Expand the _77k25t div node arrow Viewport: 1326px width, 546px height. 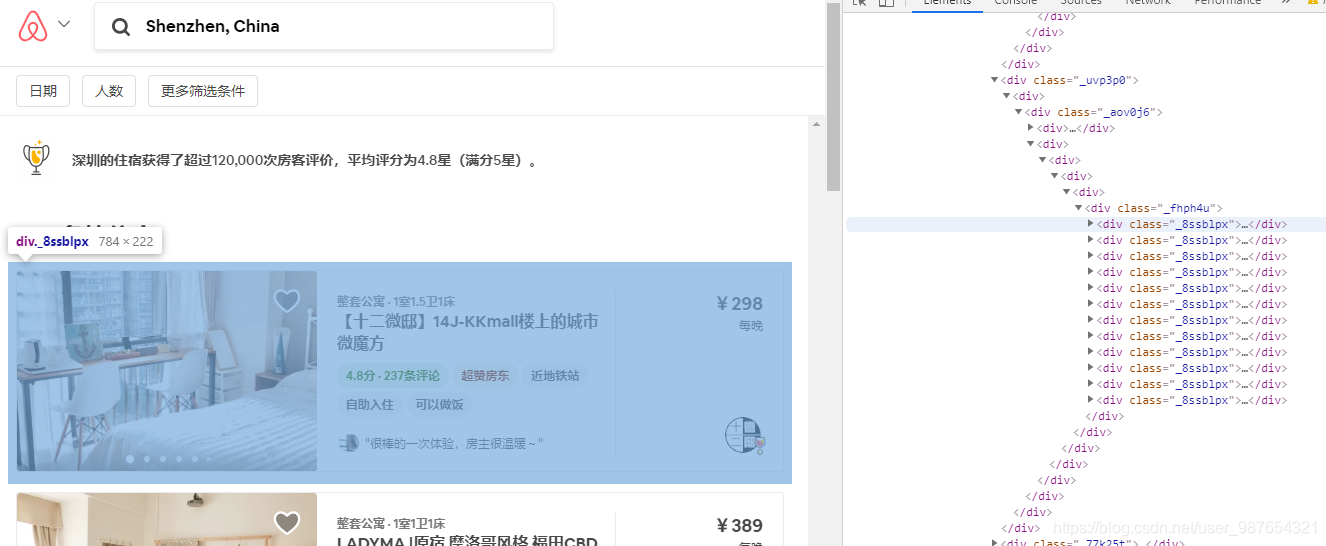995,543
